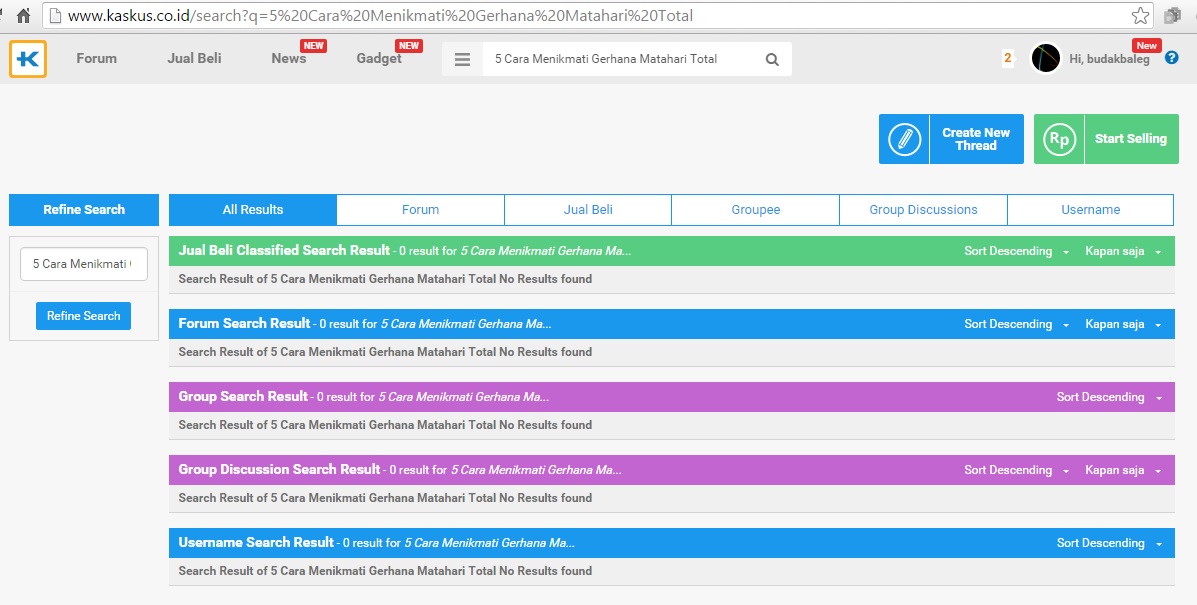Screen dimensions: 1197x605
Task: Open the help question mark icon
Action: pos(1171,58)
